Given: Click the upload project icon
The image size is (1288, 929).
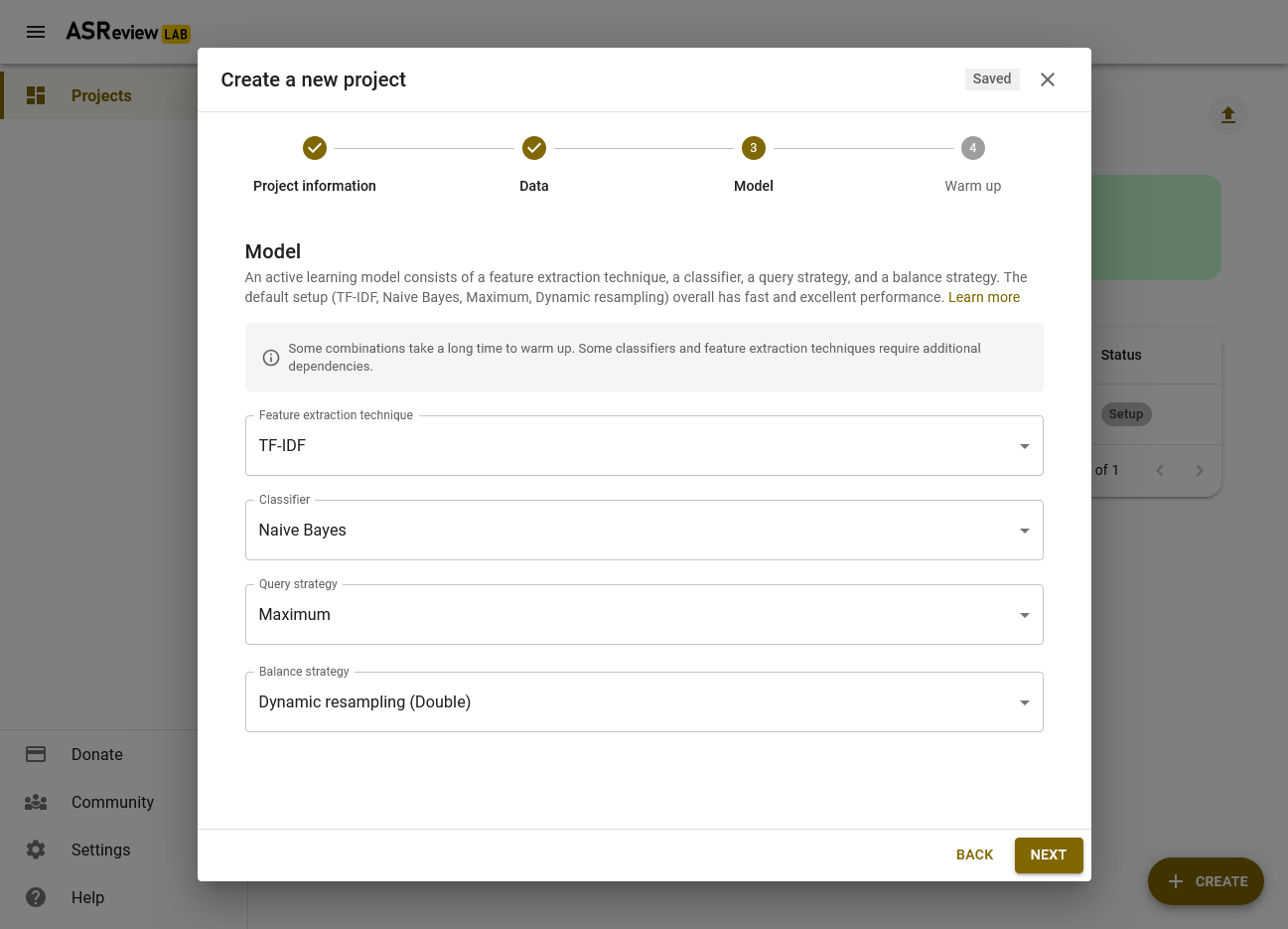Looking at the screenshot, I should click(1228, 114).
